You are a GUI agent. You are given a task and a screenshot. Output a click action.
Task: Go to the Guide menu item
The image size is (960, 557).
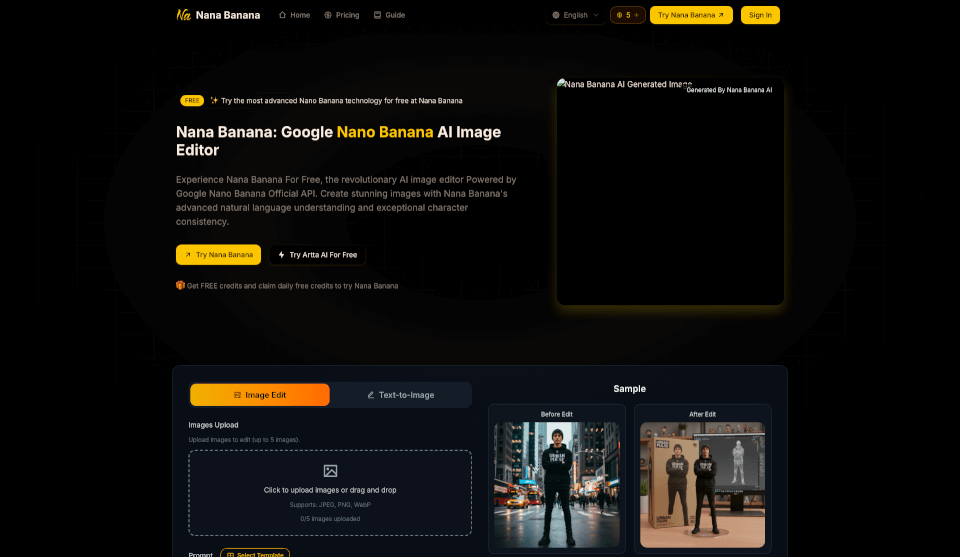click(394, 15)
